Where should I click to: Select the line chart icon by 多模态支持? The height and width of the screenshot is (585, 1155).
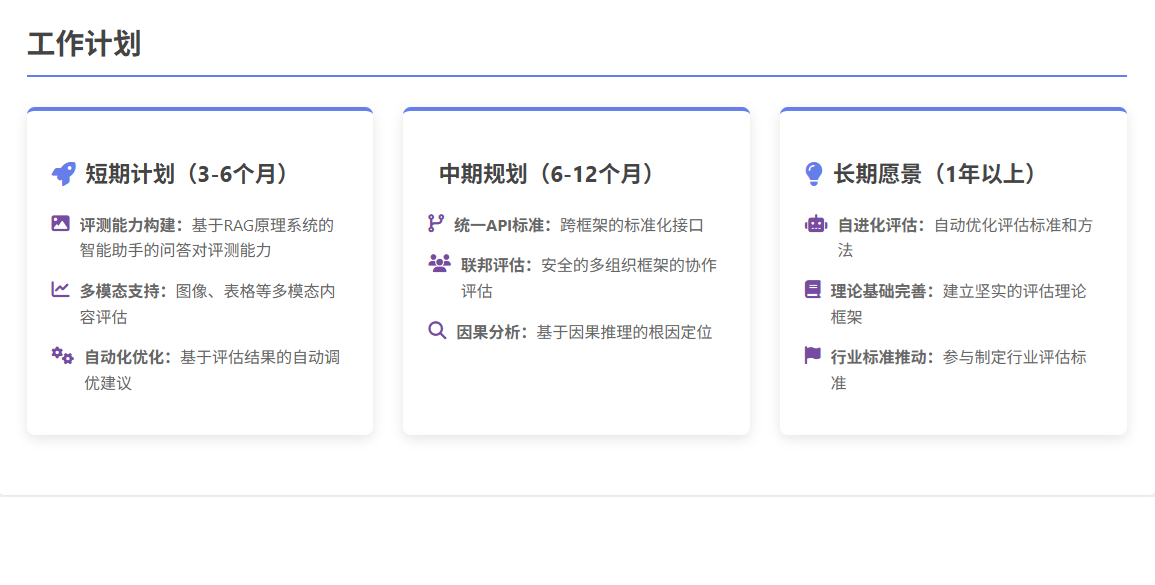click(61, 290)
